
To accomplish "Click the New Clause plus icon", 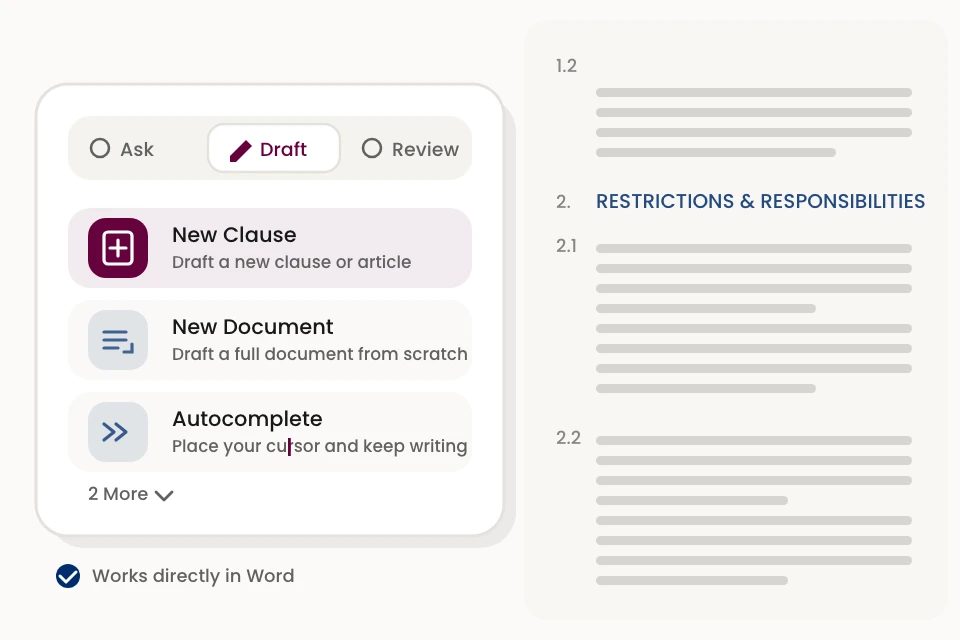I will pos(118,248).
